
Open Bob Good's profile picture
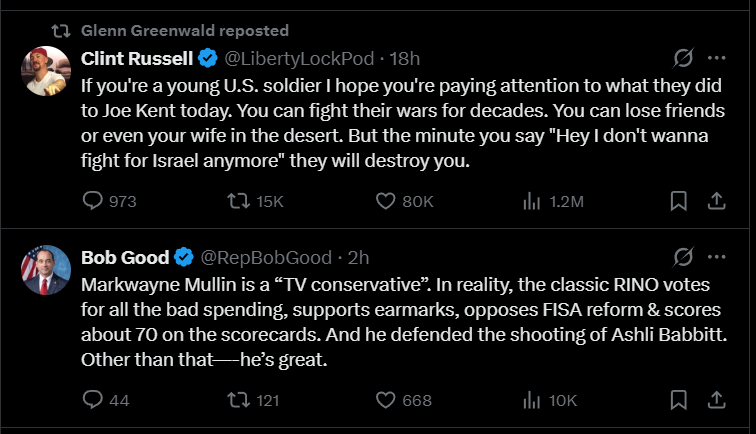point(45,270)
